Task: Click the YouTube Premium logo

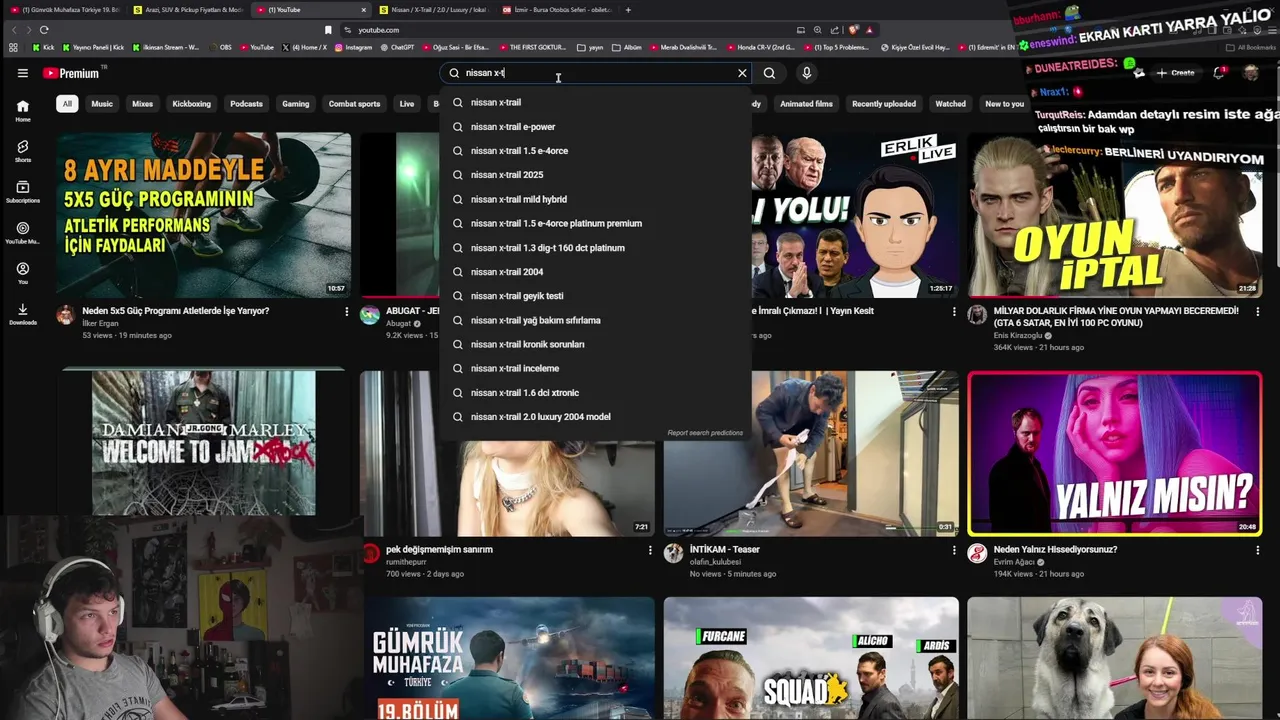Action: click(71, 73)
